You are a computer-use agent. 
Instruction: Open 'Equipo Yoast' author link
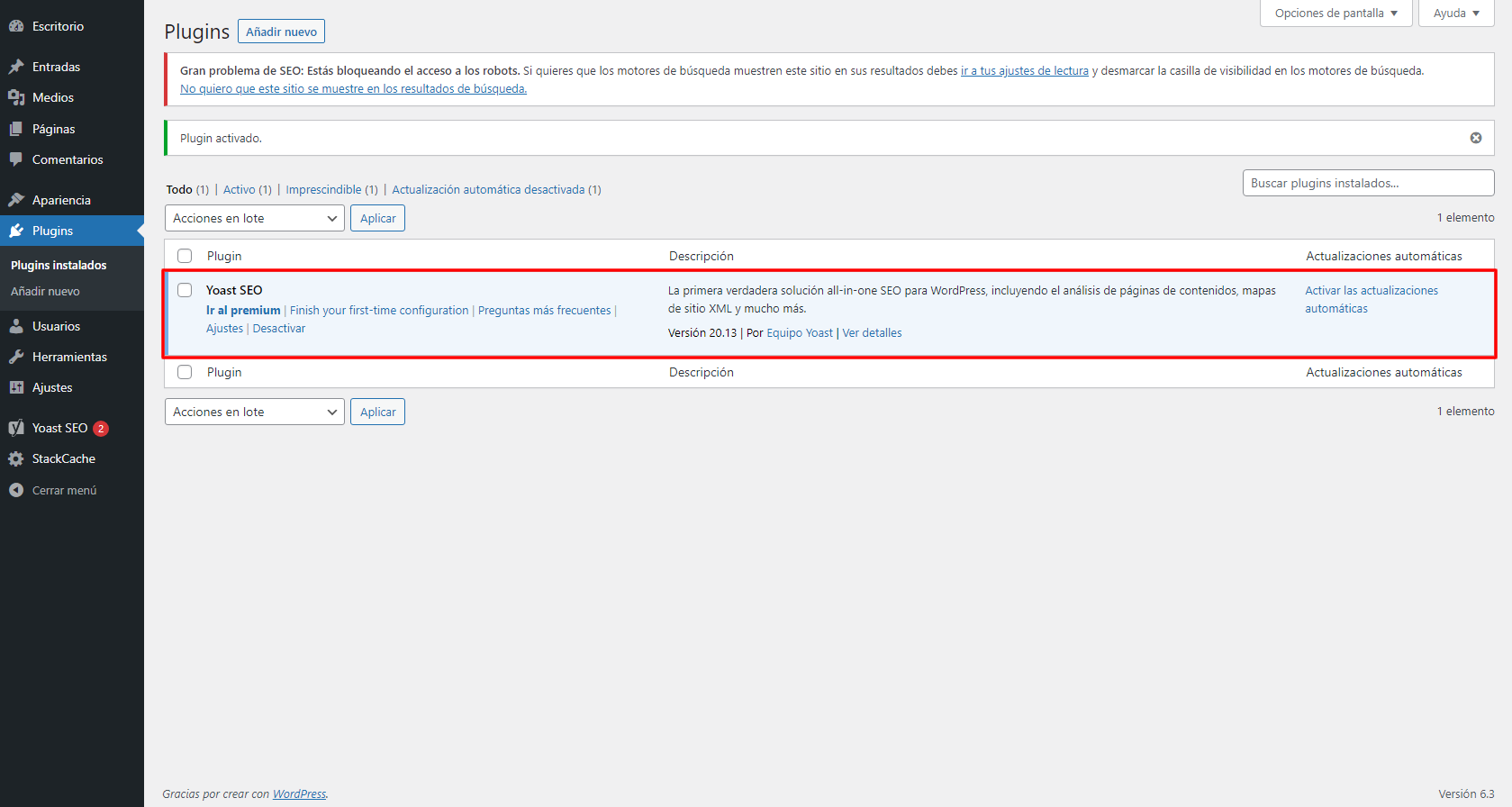(800, 332)
